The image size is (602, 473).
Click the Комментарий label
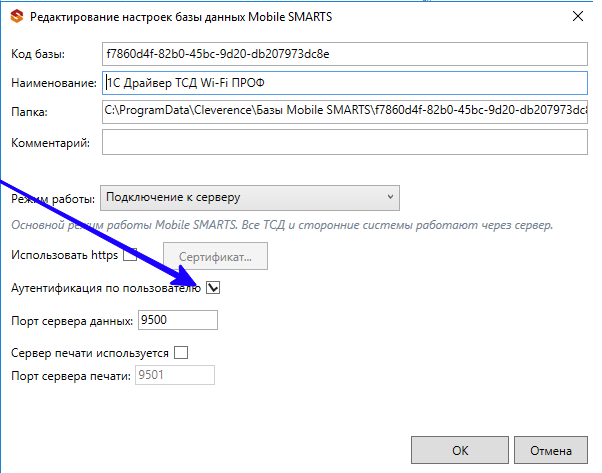click(50, 143)
